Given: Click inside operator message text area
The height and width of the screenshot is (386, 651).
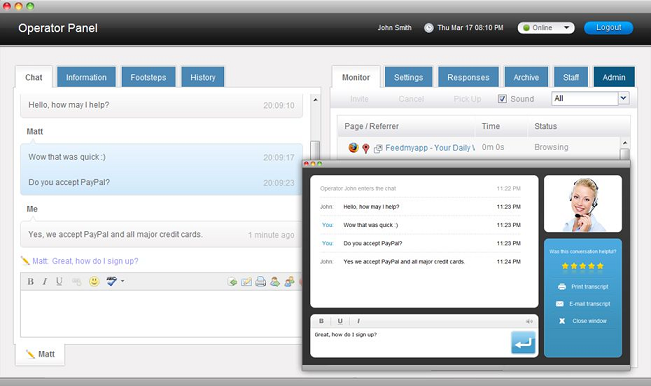Looking at the screenshot, I should point(161,314).
